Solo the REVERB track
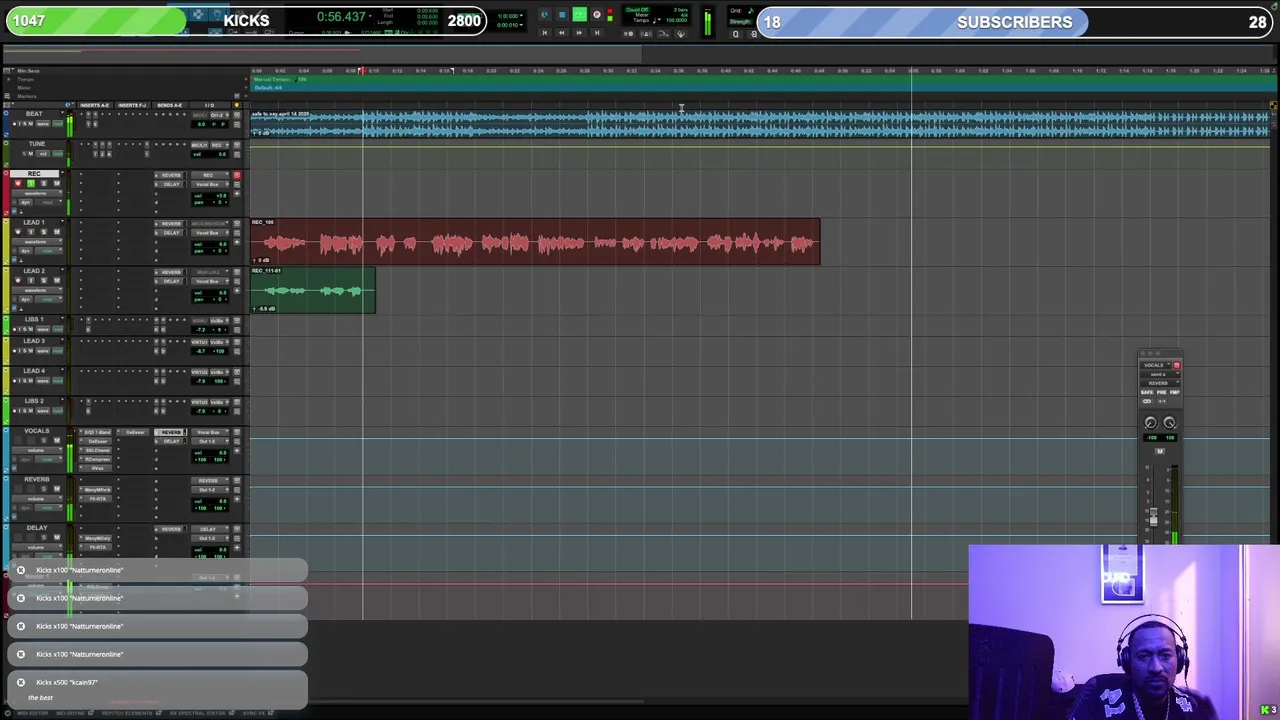This screenshot has width=1280, height=720. click(44, 489)
